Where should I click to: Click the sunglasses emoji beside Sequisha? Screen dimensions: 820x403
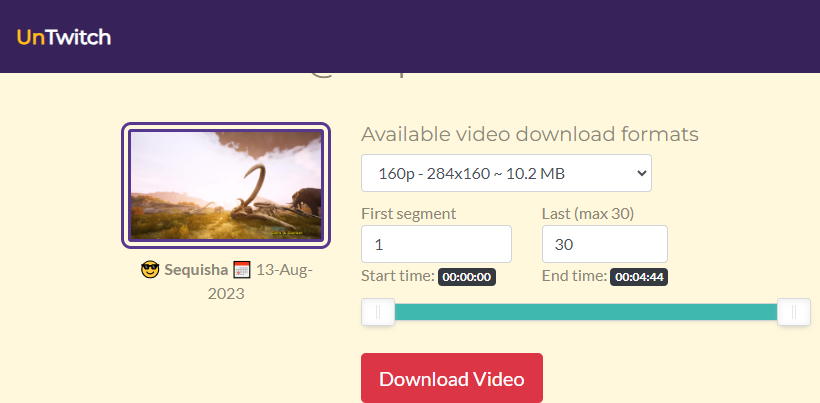coord(150,270)
